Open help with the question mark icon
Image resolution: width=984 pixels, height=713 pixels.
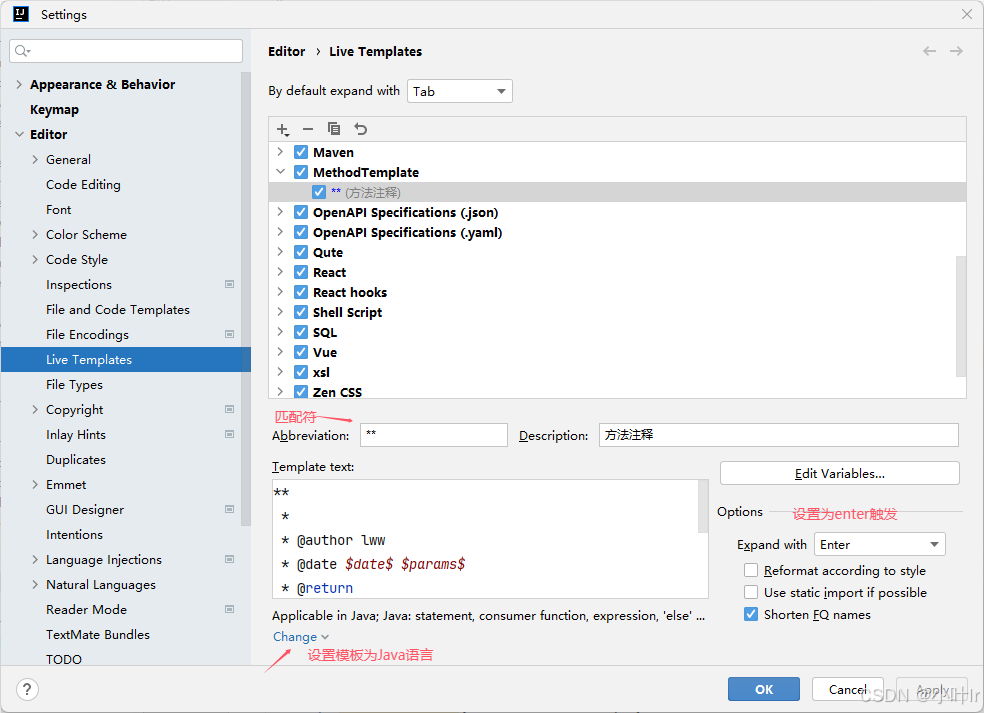pyautogui.click(x=27, y=689)
